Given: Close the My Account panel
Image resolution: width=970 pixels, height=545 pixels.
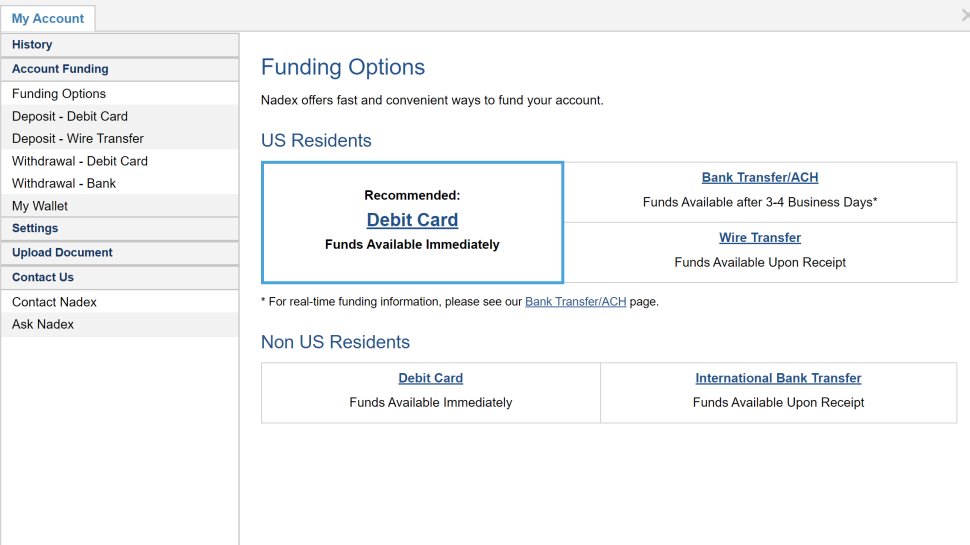Looking at the screenshot, I should point(965,15).
